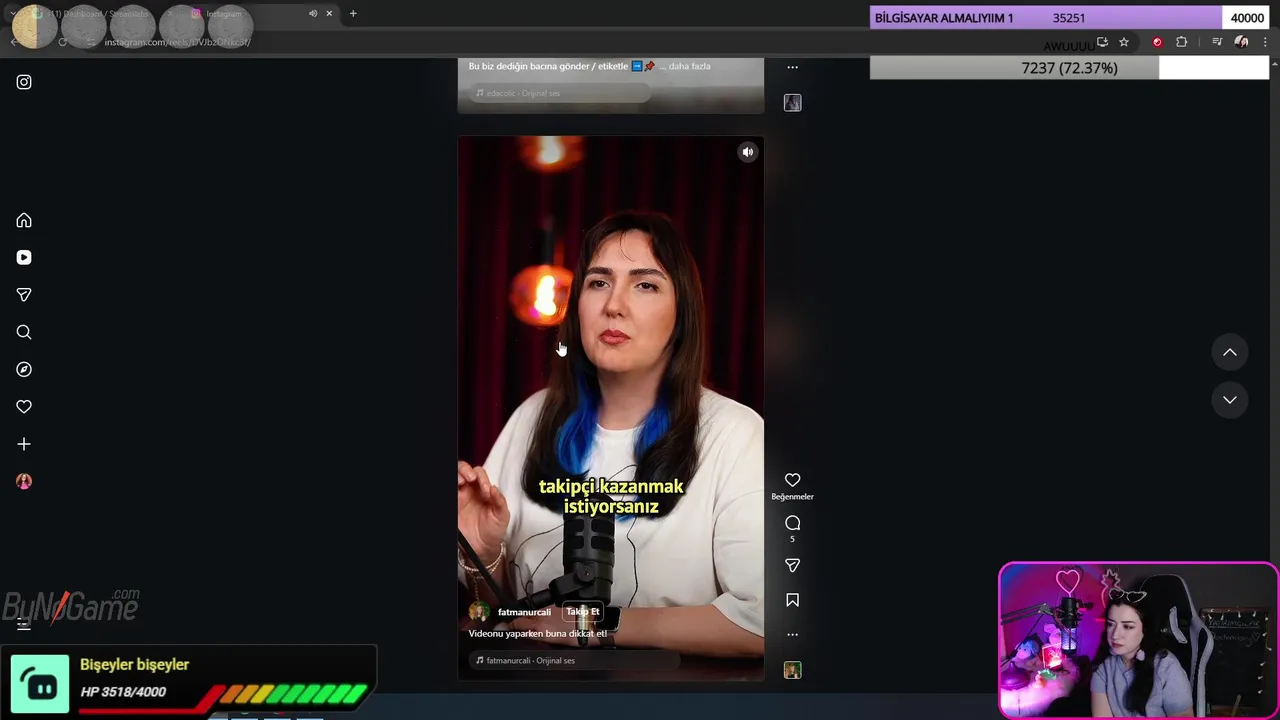Click caption 'Videonu yaparken buna dikkat et!'
The height and width of the screenshot is (720, 1280).
(538, 633)
